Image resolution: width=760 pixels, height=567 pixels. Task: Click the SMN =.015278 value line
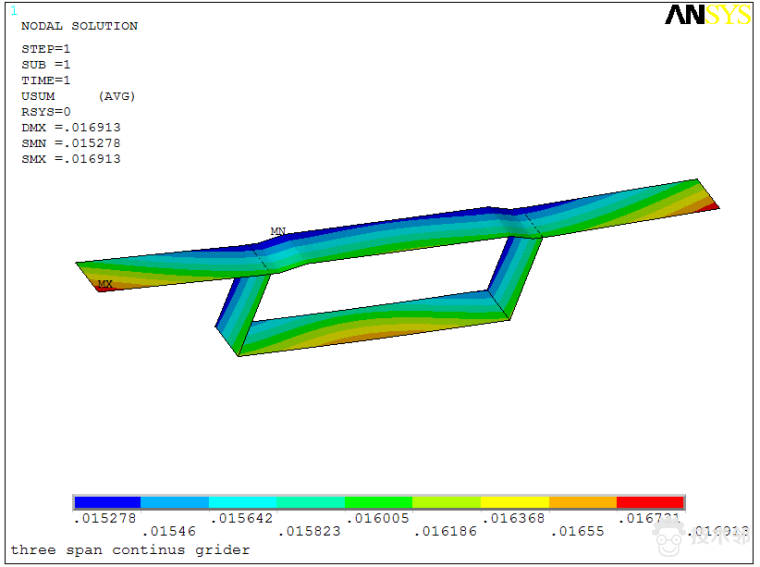tap(71, 143)
